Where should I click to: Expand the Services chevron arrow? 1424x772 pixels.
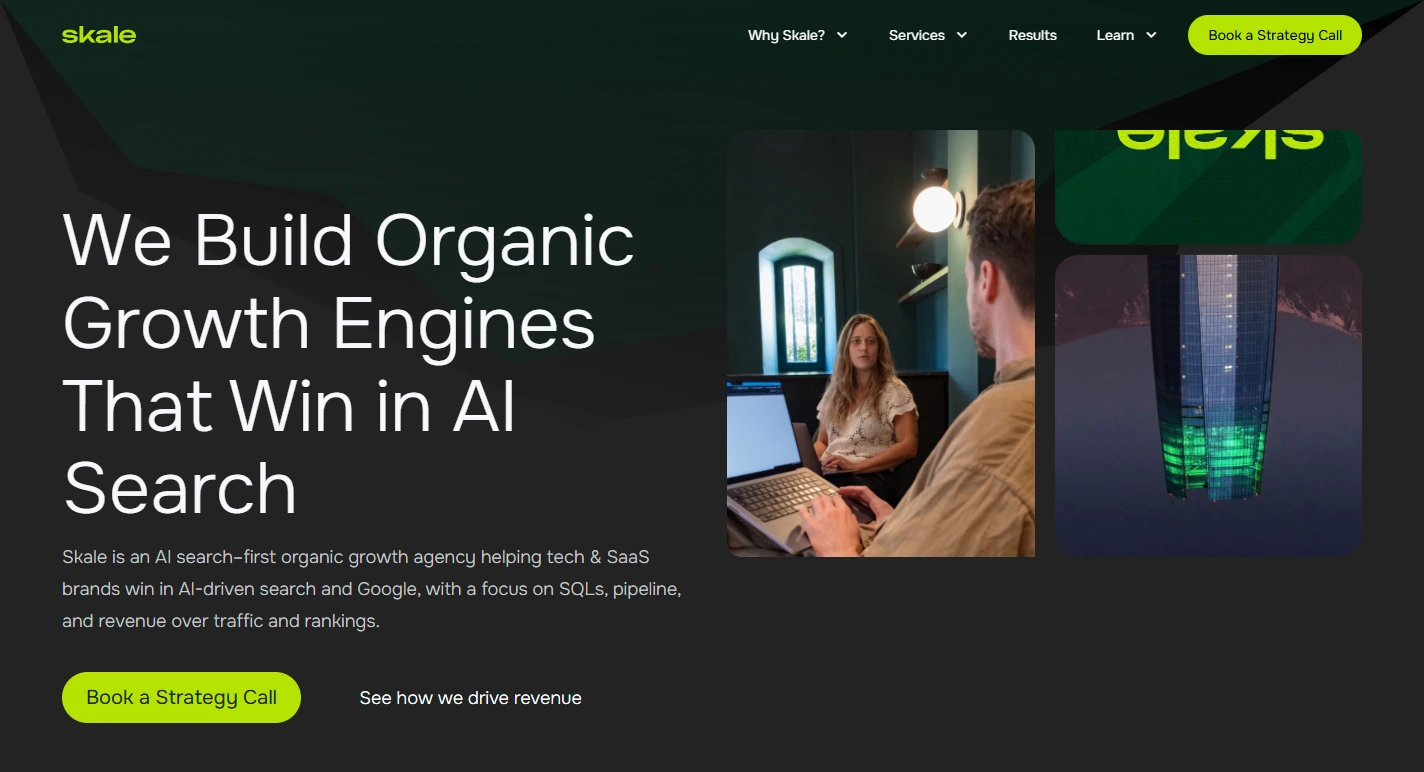(x=962, y=35)
